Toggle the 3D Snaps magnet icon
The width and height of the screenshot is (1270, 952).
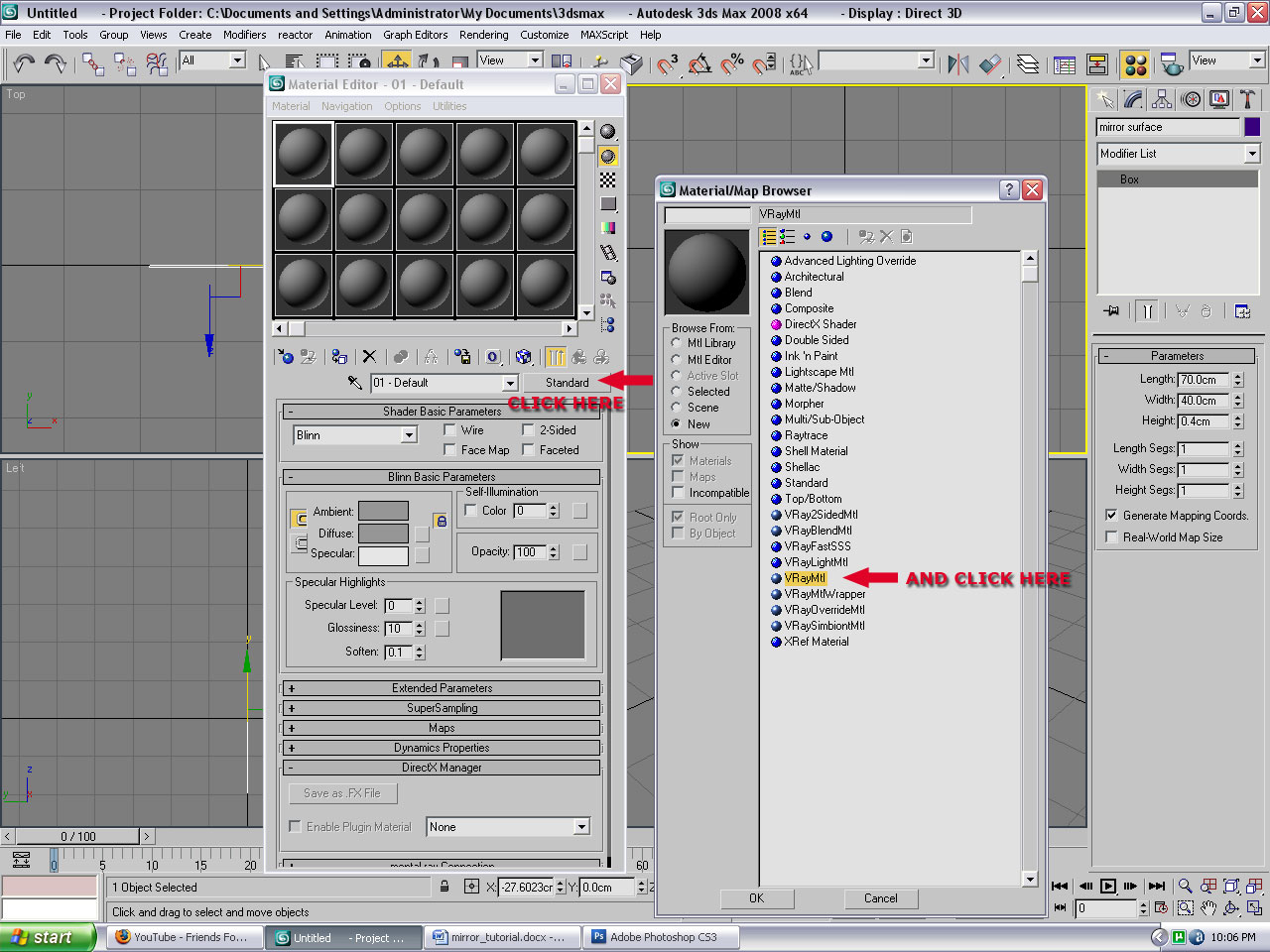point(668,64)
